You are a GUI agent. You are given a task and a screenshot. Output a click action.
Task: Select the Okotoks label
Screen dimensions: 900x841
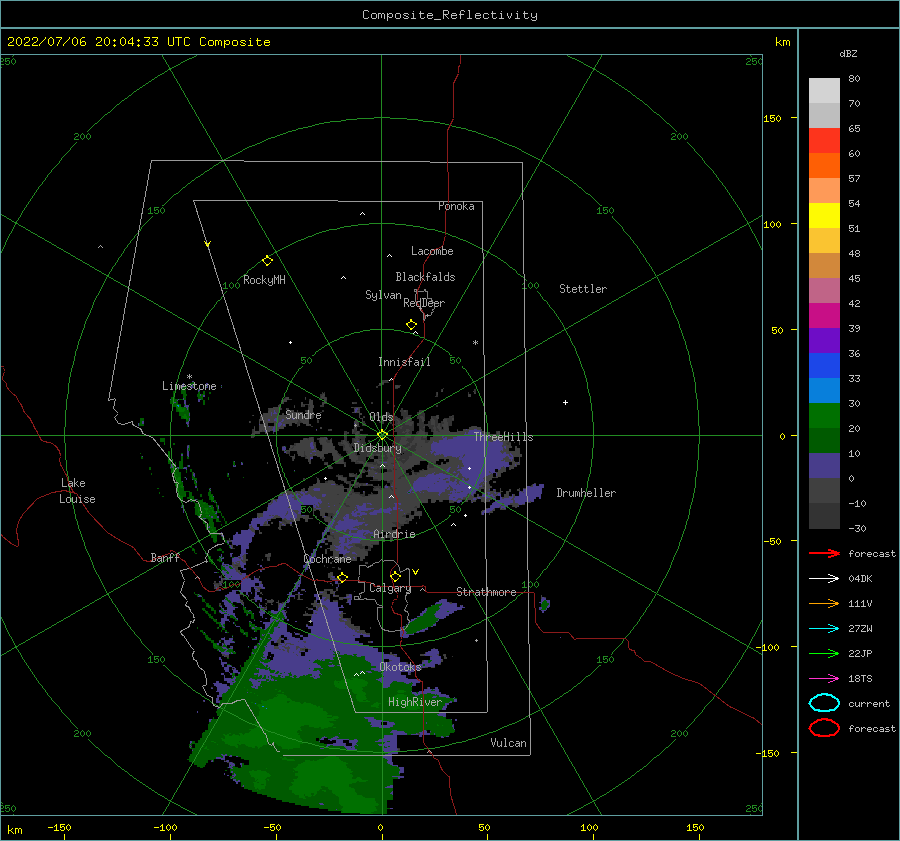(x=400, y=666)
